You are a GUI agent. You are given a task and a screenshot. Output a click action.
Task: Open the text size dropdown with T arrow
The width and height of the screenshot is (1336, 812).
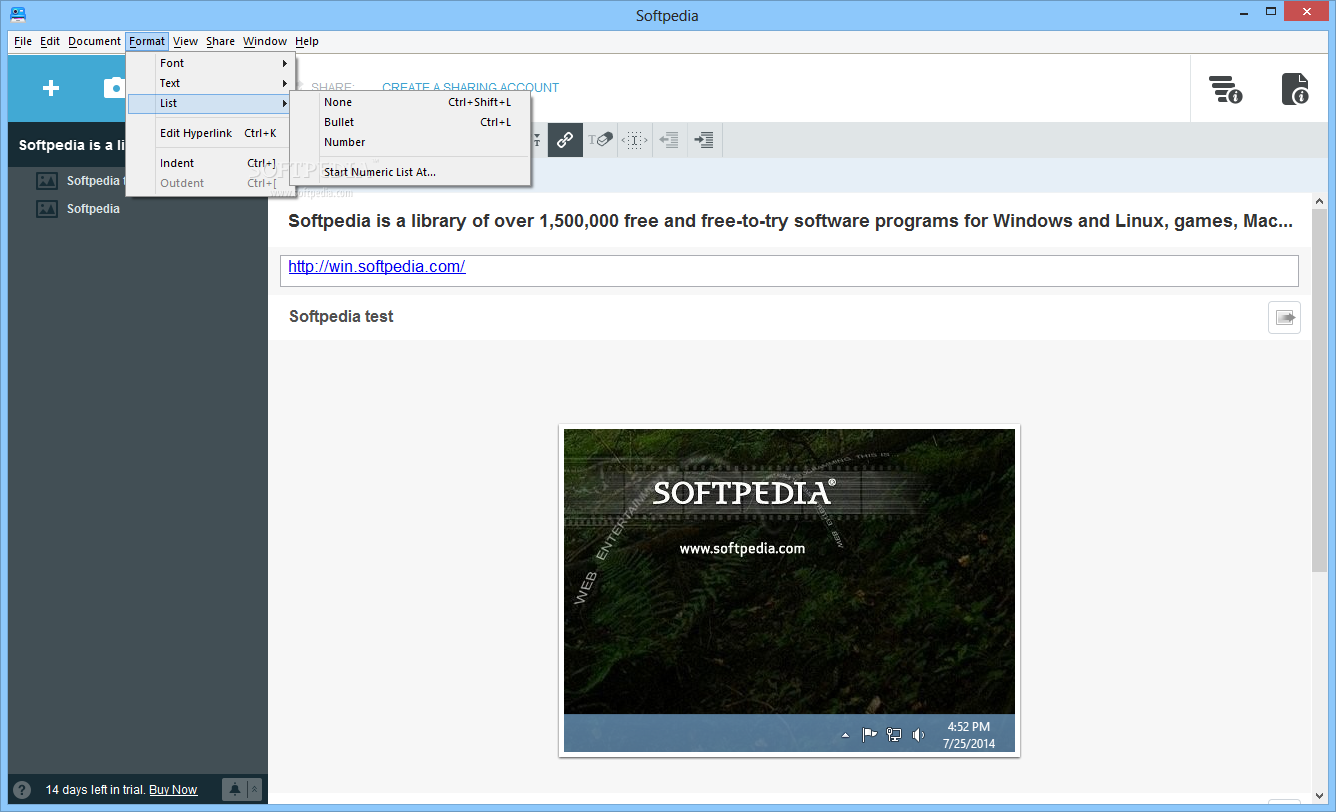tap(537, 140)
